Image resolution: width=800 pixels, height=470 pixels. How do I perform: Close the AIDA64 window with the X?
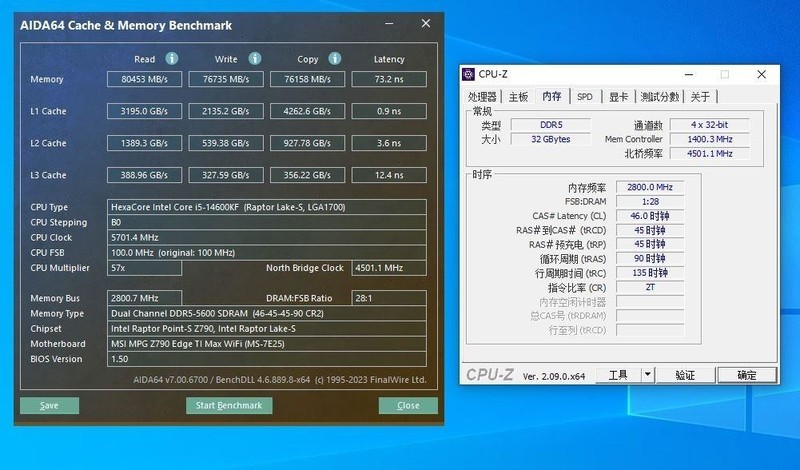pos(426,23)
